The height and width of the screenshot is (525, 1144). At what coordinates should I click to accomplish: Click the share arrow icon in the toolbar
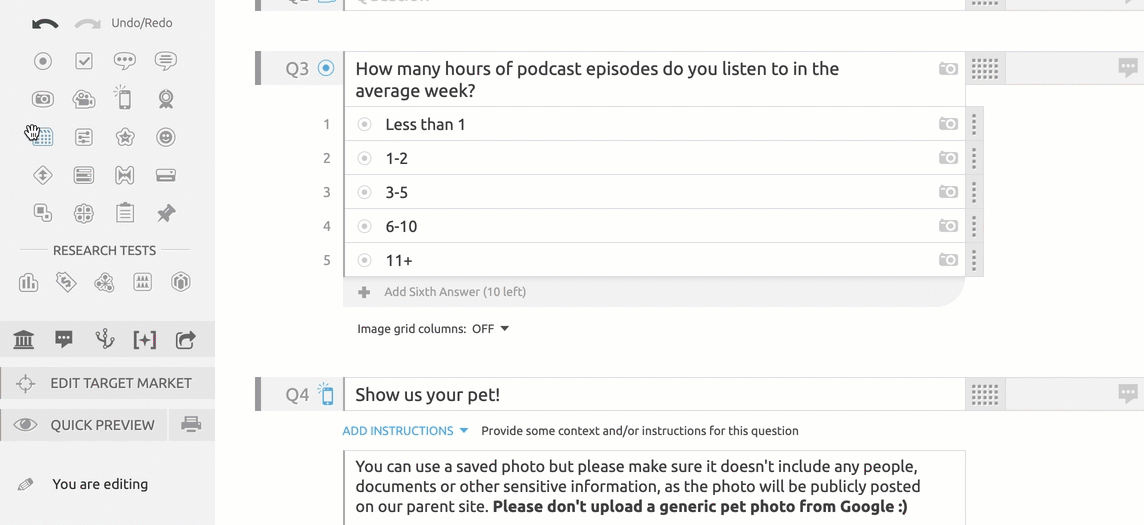tap(185, 340)
